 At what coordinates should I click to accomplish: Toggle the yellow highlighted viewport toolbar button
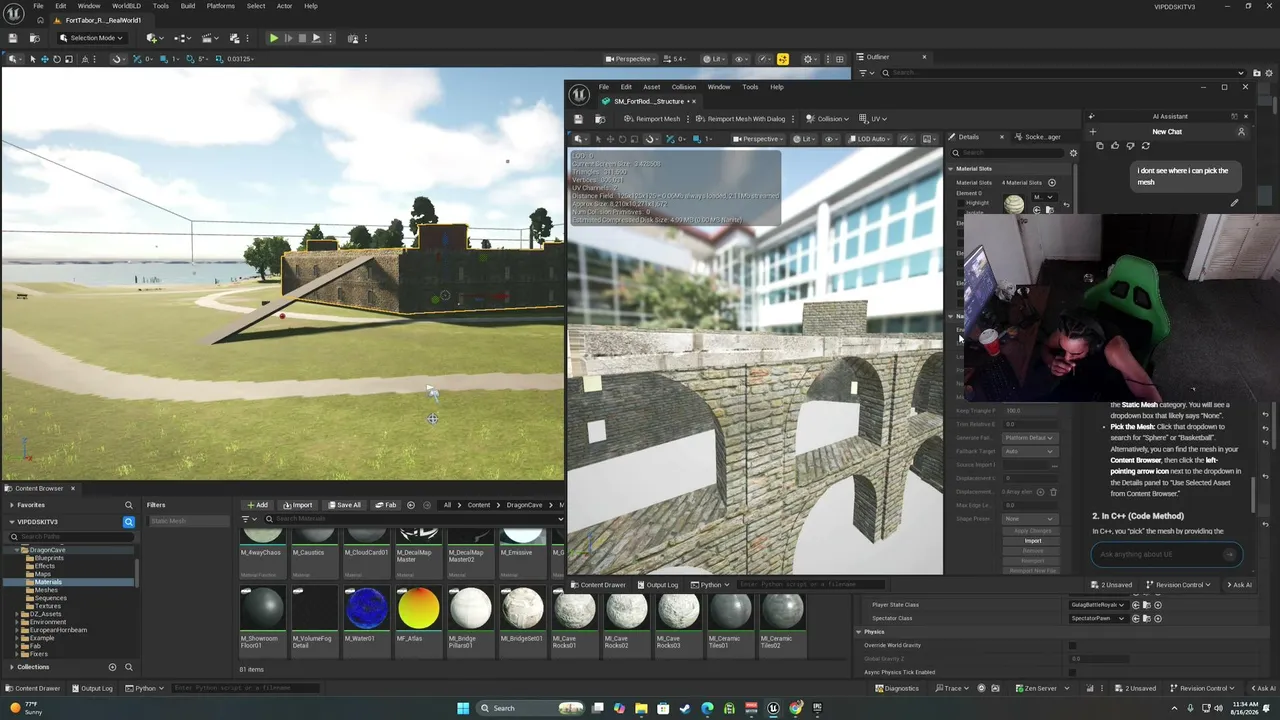(x=782, y=59)
